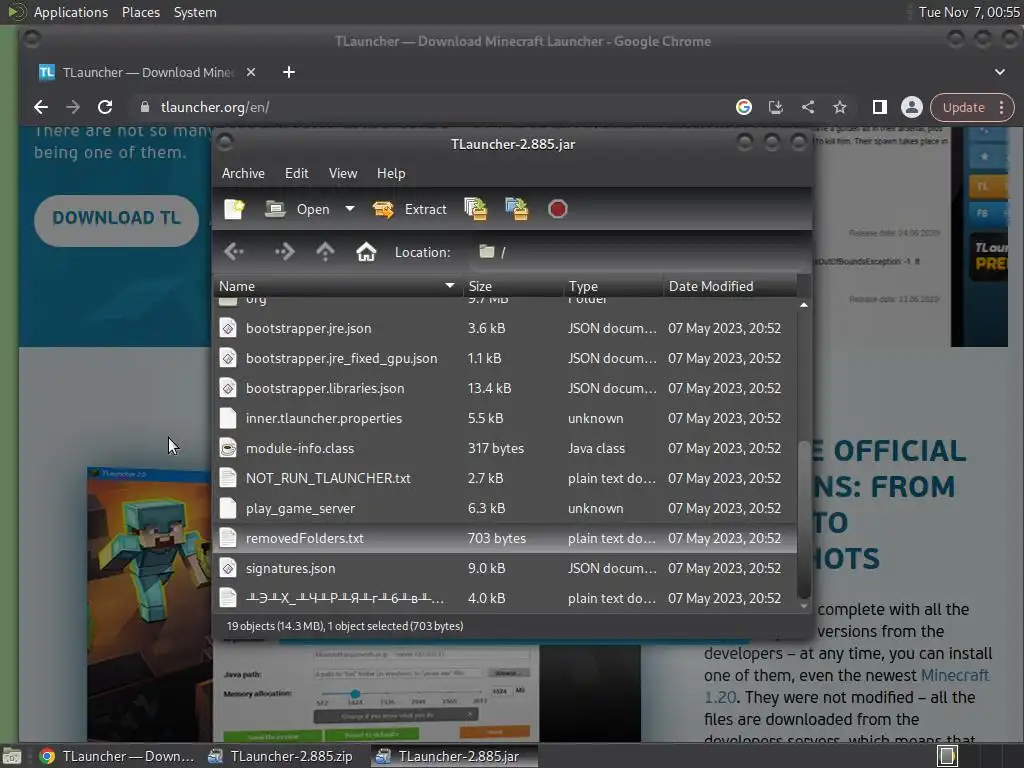Close the TLauncher Chrome tab
This screenshot has width=1024, height=768.
tap(251, 72)
